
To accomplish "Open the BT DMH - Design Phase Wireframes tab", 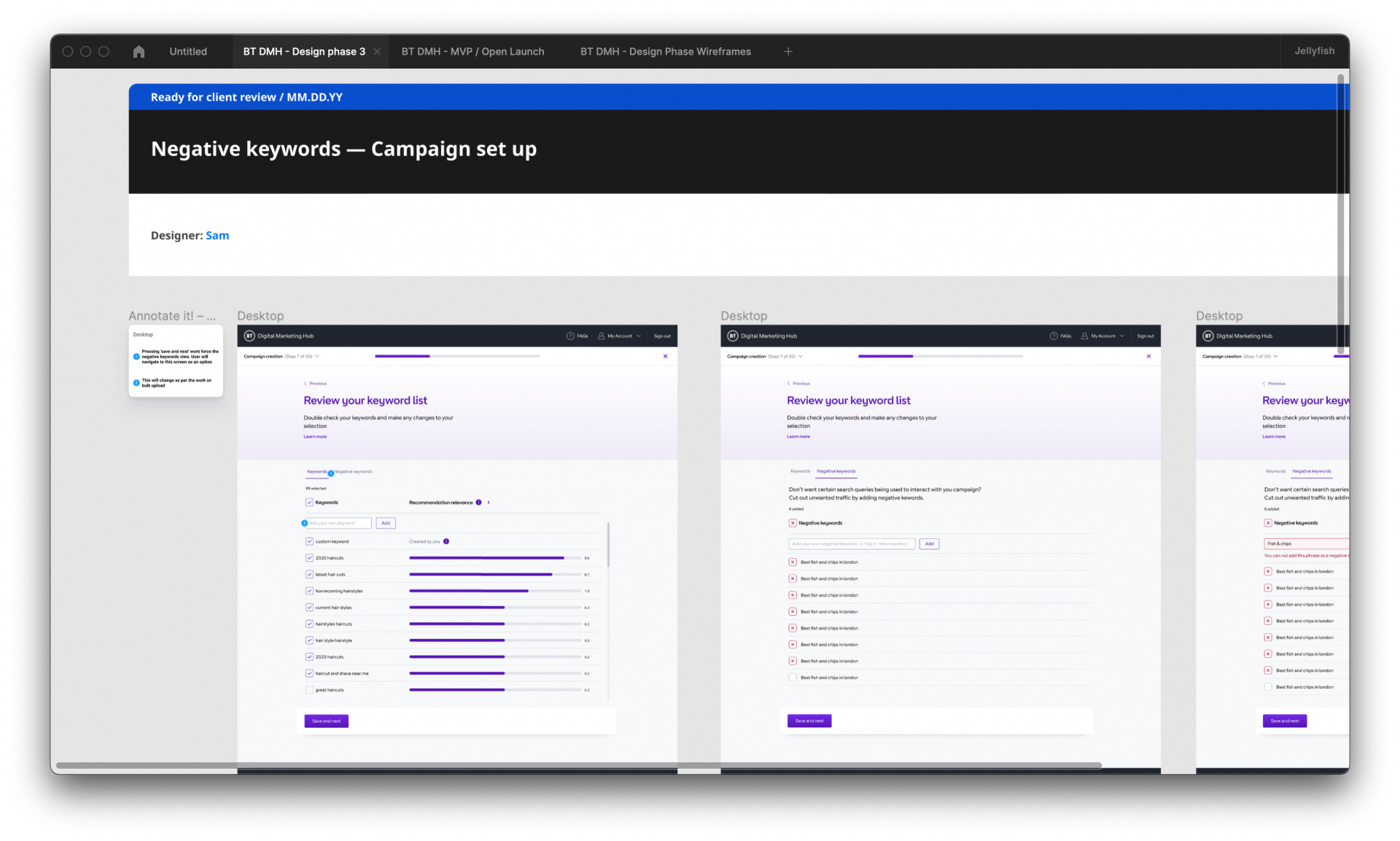I will tap(666, 52).
